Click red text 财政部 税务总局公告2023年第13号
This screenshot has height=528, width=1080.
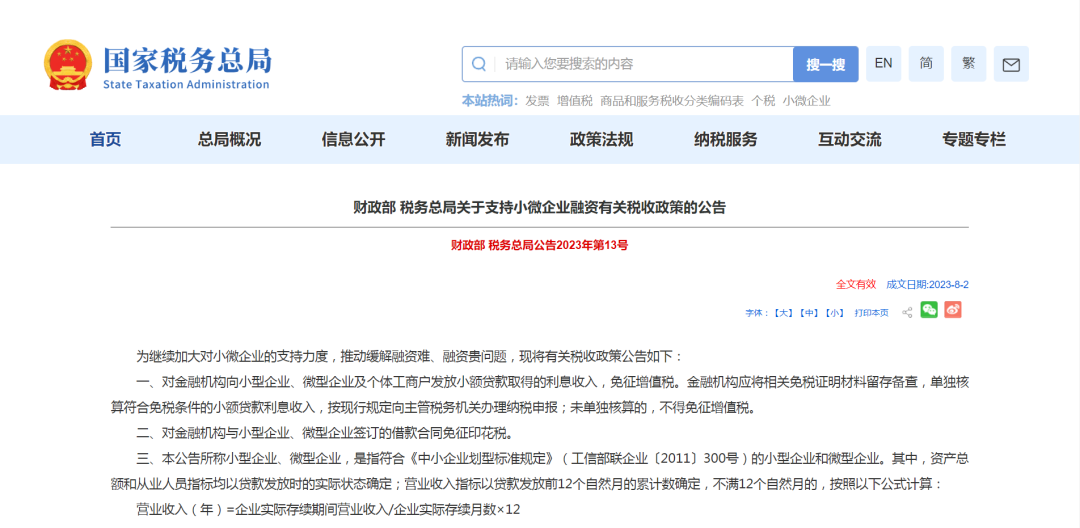point(539,244)
